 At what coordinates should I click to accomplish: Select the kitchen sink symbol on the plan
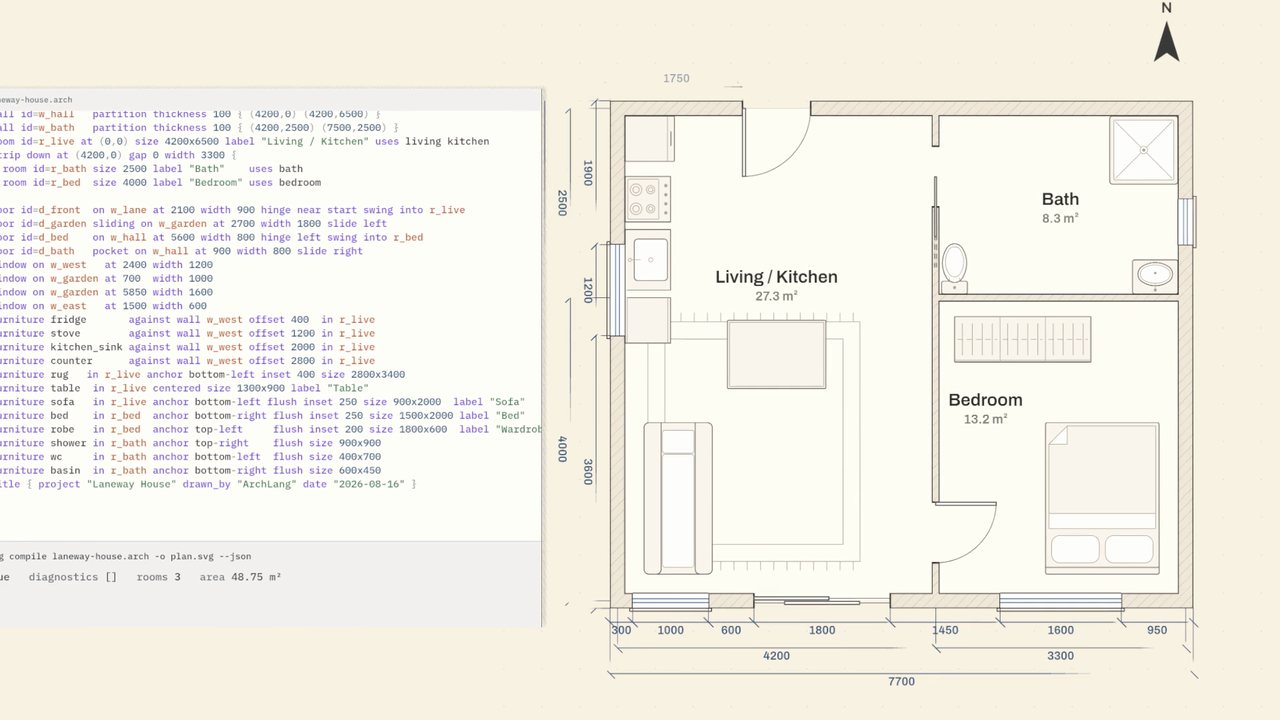click(x=649, y=260)
